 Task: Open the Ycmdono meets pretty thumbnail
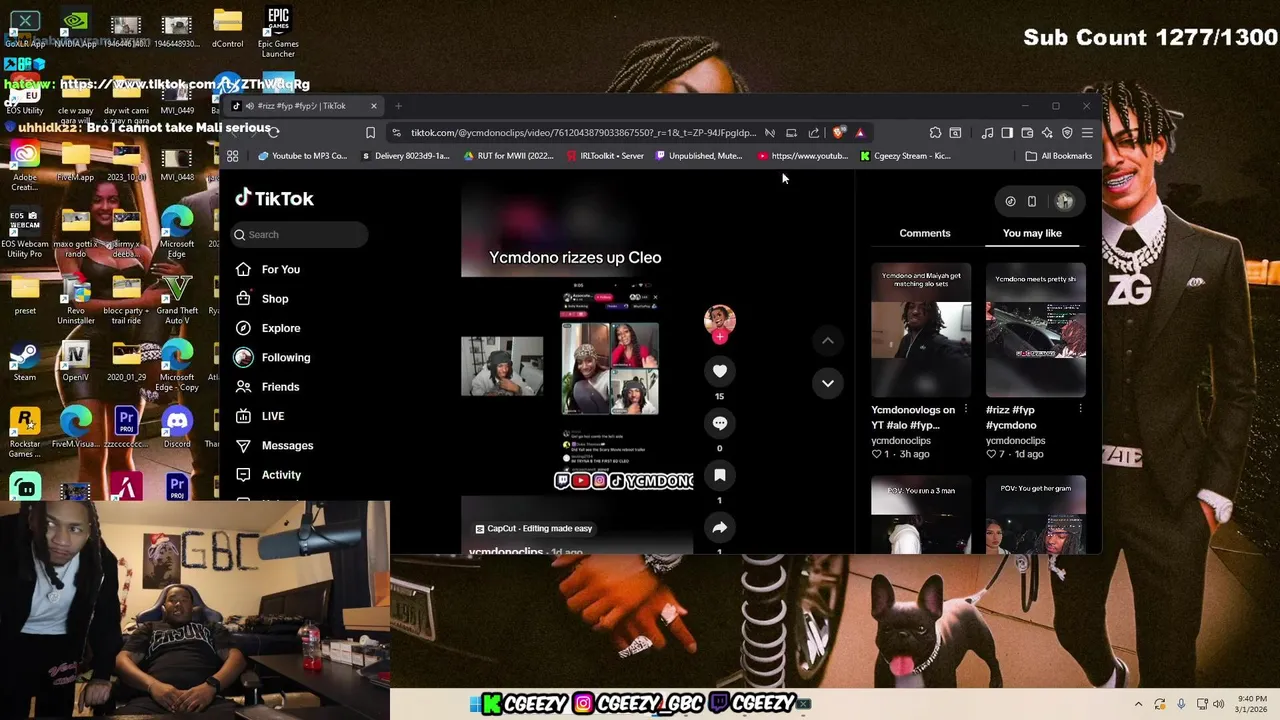pos(1036,330)
